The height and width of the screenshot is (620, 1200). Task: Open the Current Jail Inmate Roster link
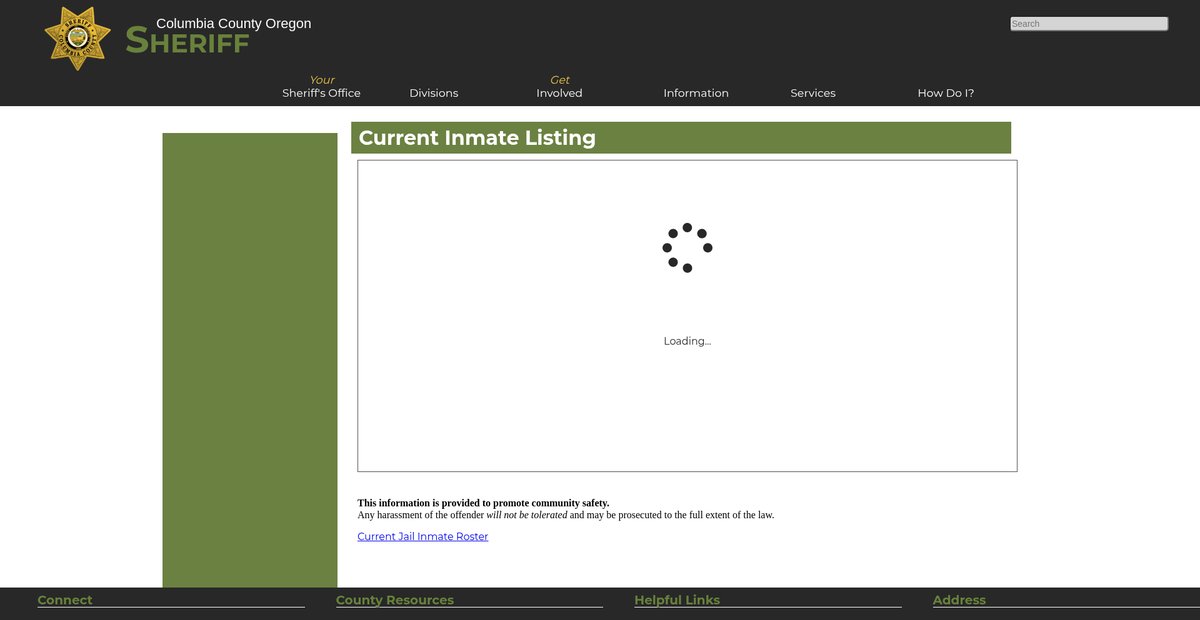coord(423,537)
